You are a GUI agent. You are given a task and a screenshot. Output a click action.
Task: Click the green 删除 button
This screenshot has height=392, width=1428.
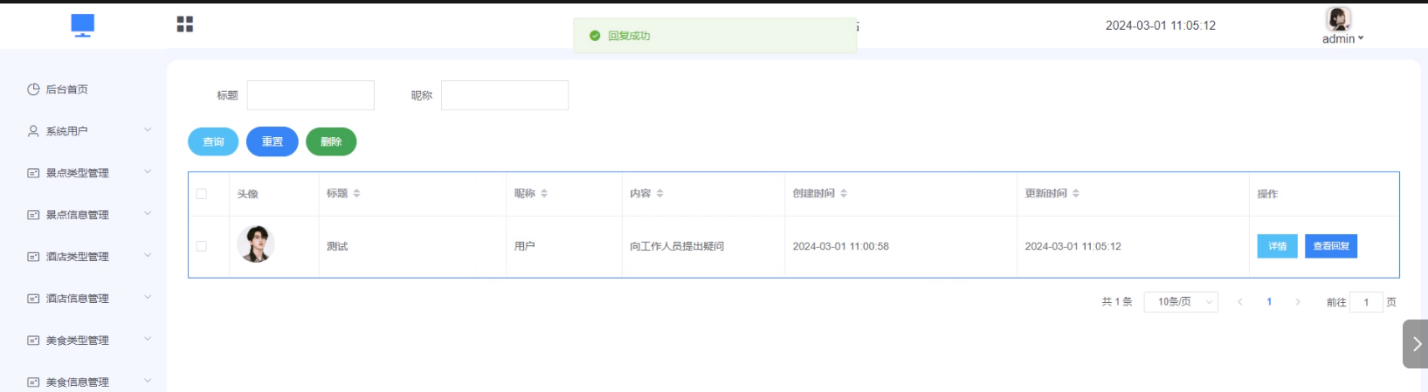click(331, 142)
